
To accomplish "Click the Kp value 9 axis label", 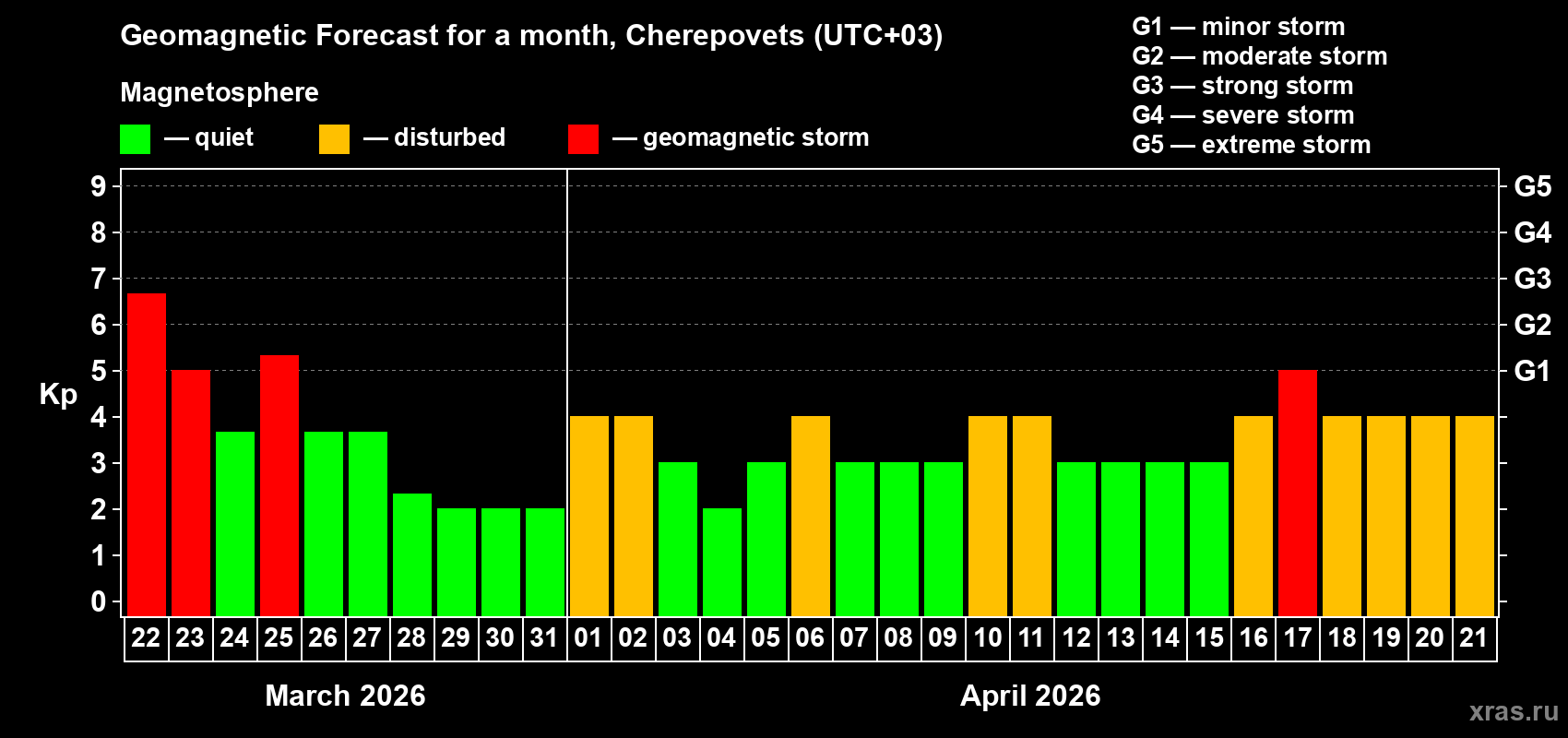I will point(99,186).
